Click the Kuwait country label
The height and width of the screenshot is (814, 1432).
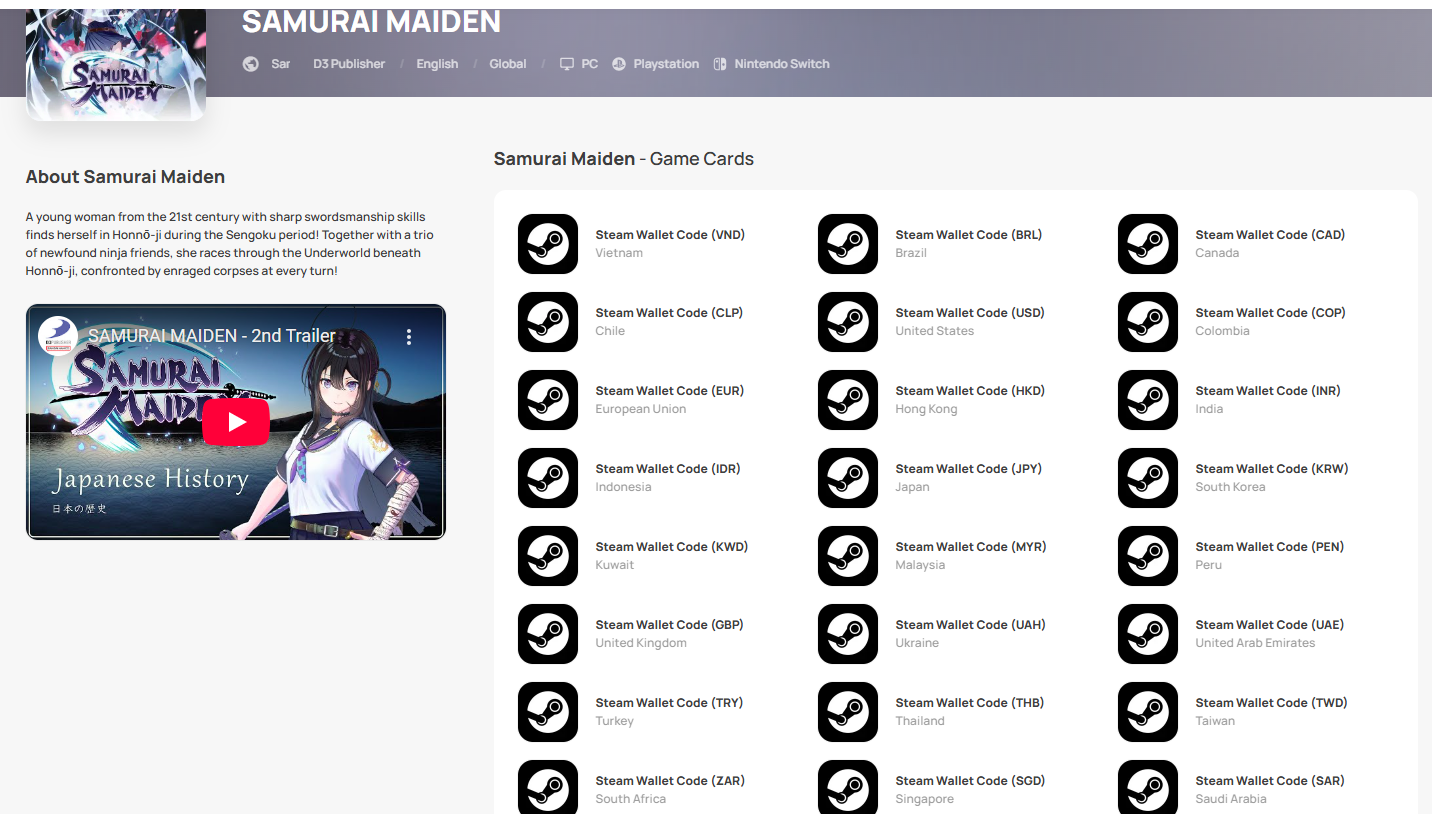point(615,565)
